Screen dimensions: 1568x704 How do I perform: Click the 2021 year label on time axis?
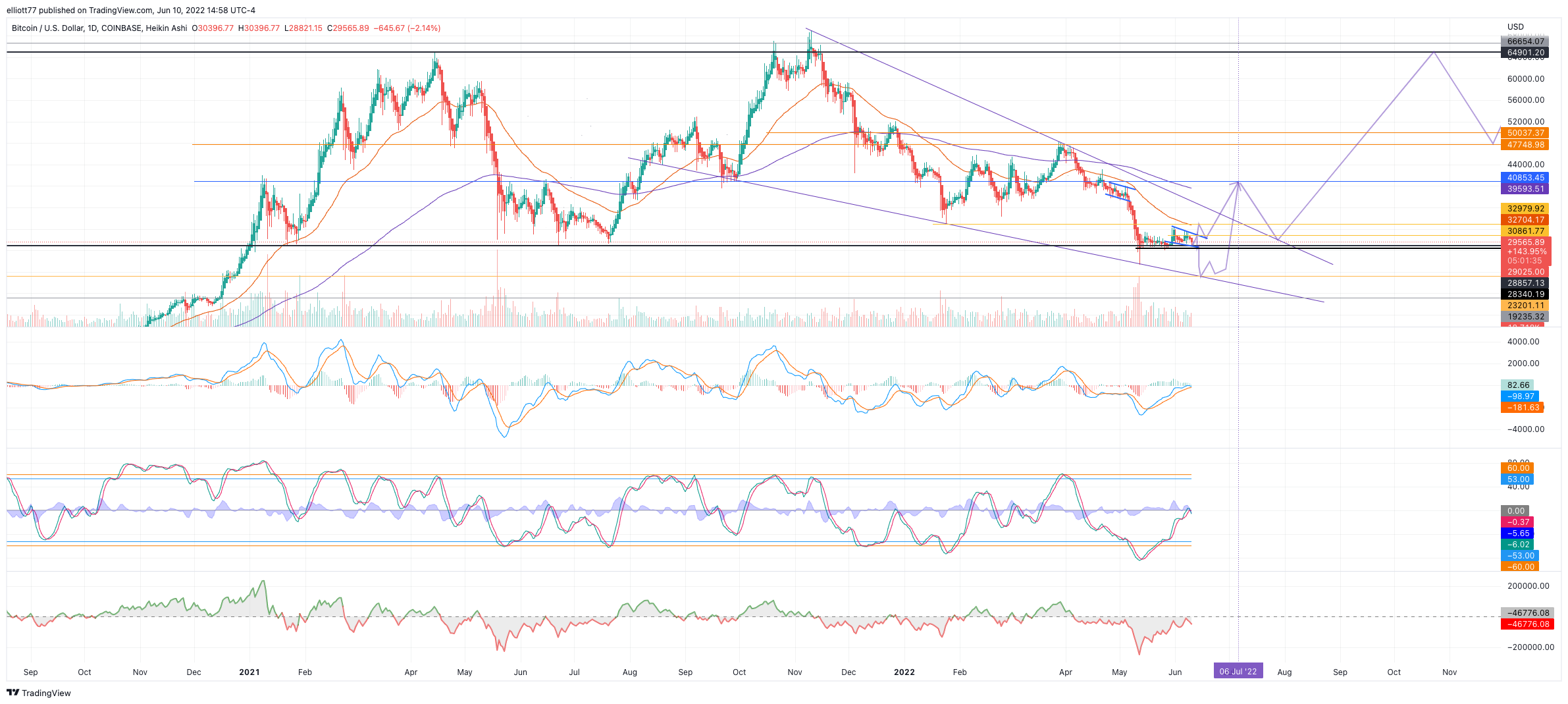(249, 672)
